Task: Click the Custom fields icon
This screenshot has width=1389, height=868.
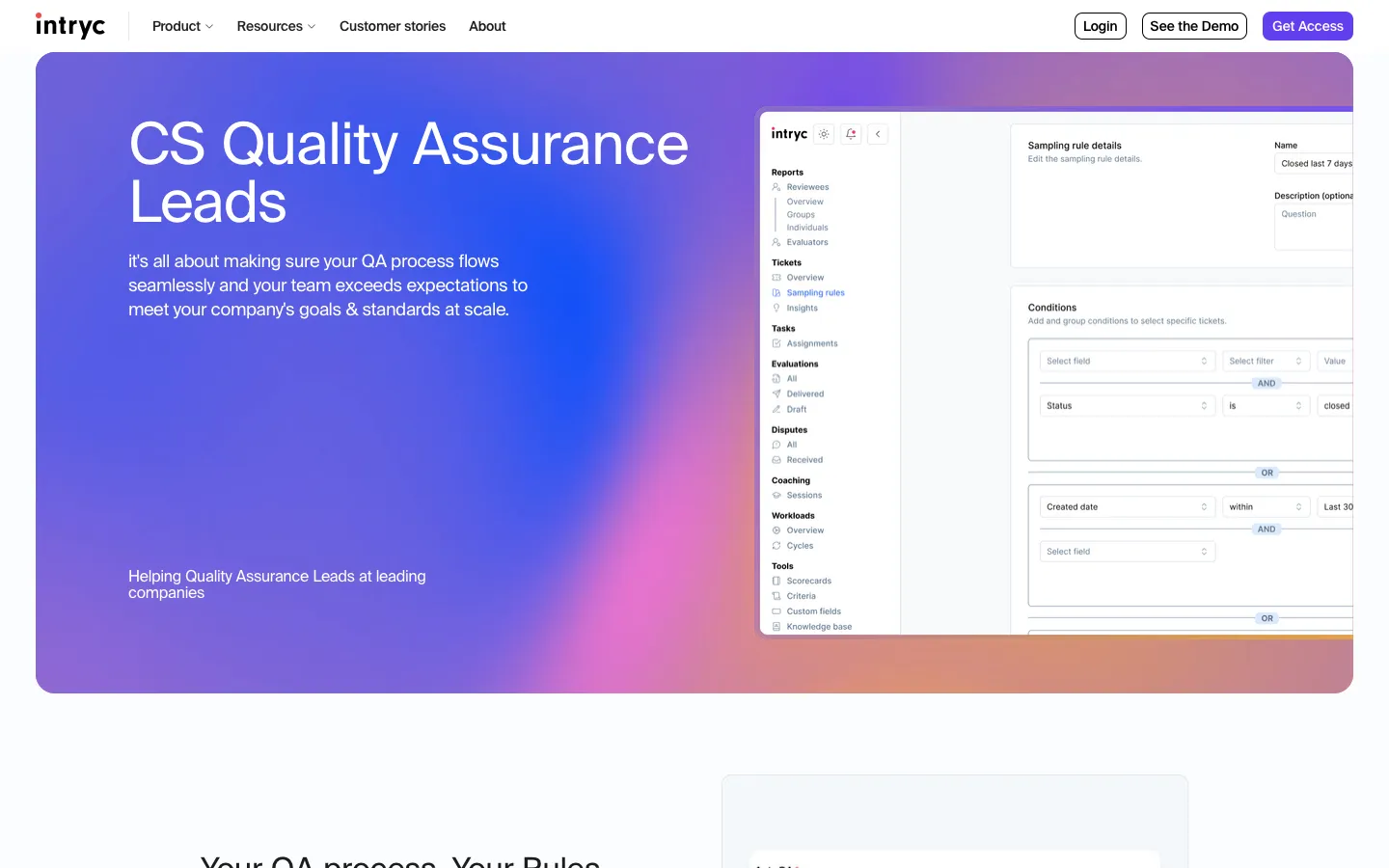Action: pyautogui.click(x=776, y=611)
